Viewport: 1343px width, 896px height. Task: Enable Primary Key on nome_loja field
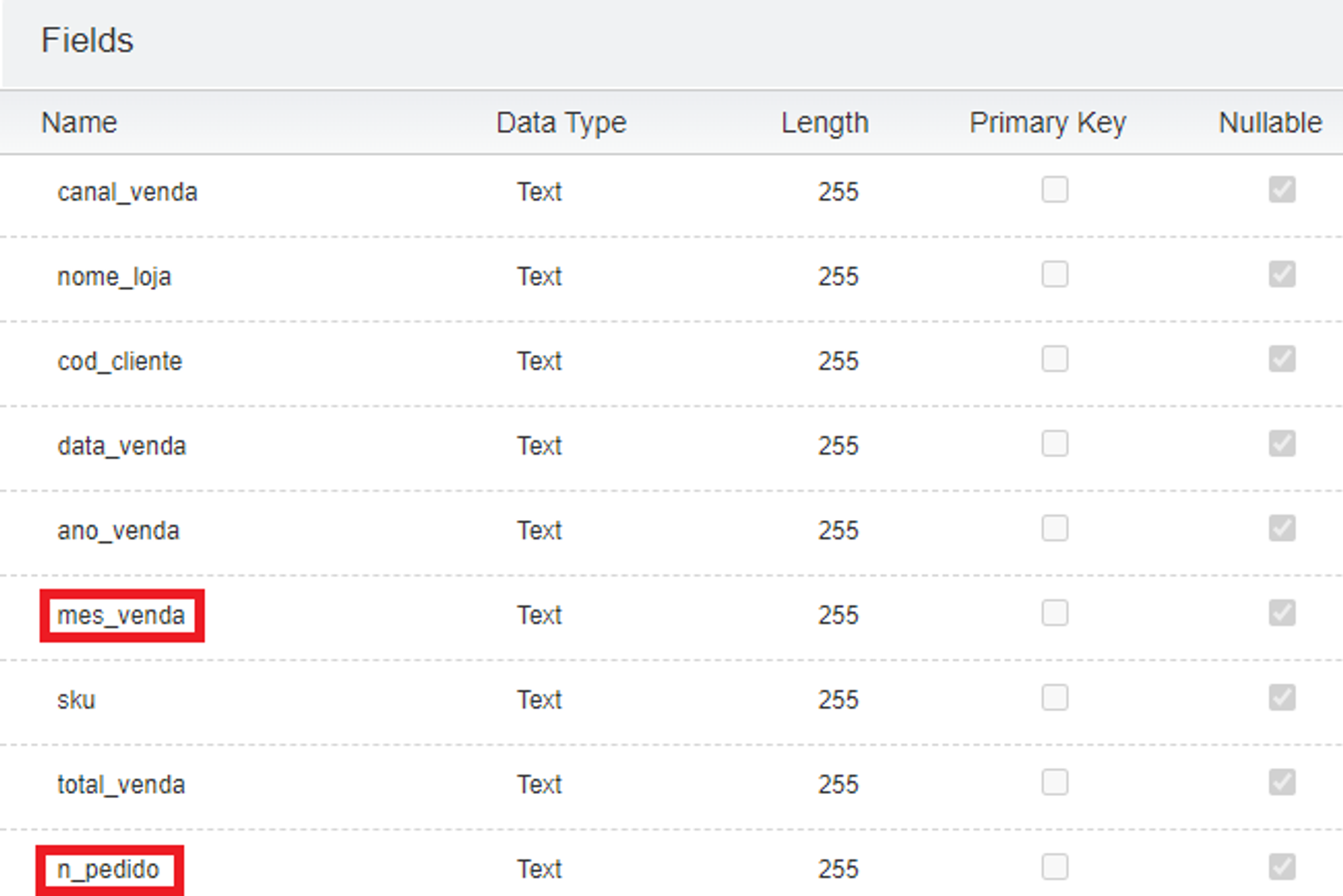pos(1054,275)
